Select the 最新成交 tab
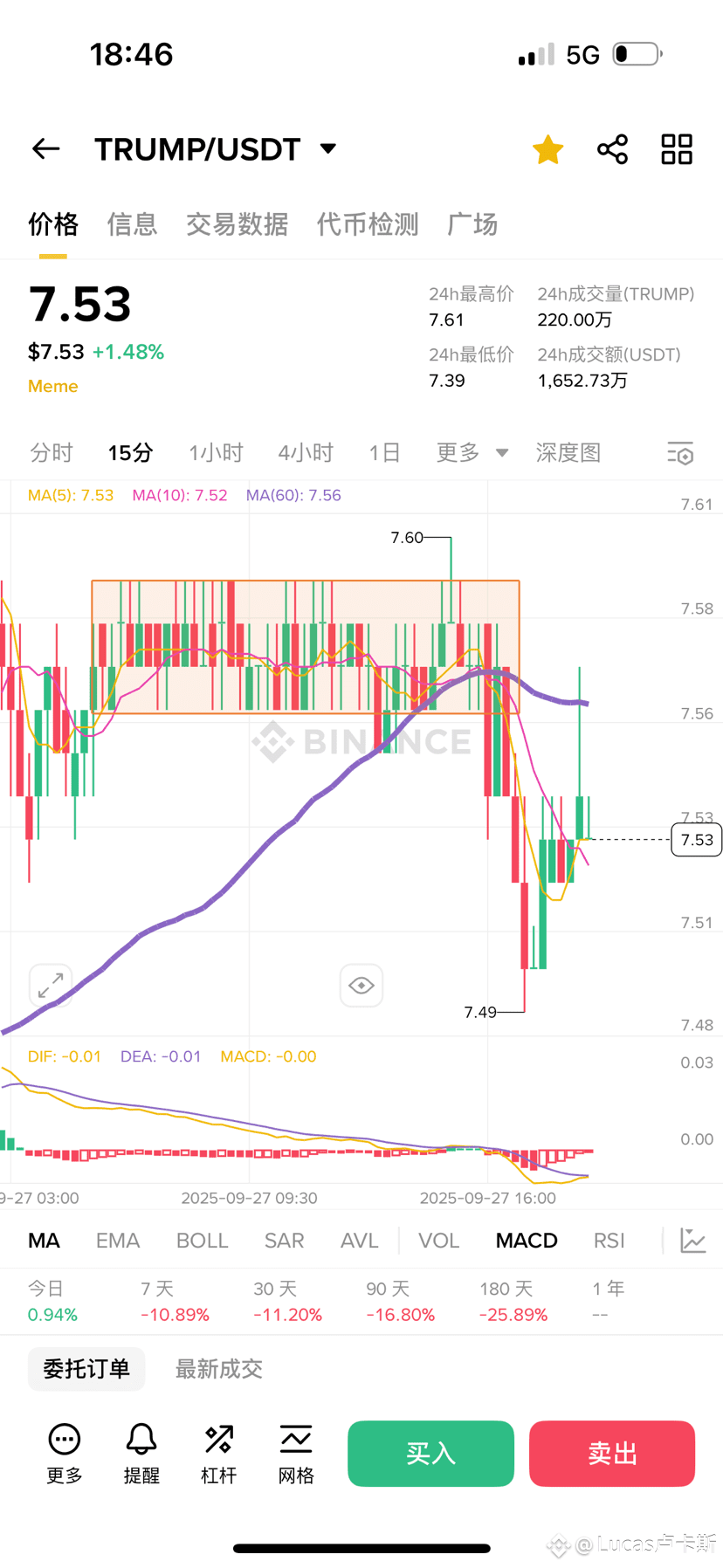This screenshot has height=1568, width=723. [219, 1369]
